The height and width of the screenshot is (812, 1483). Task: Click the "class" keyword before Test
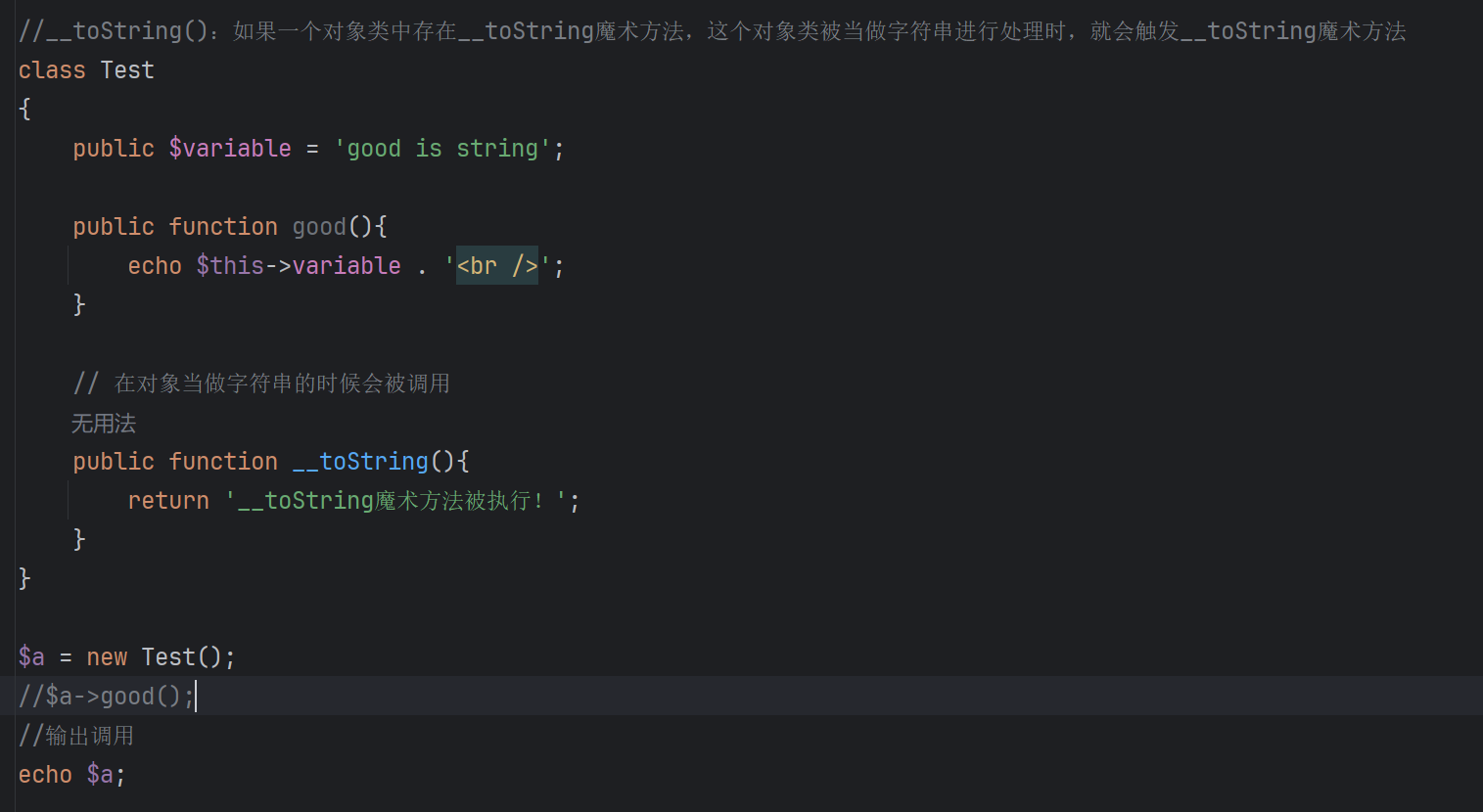pos(52,70)
